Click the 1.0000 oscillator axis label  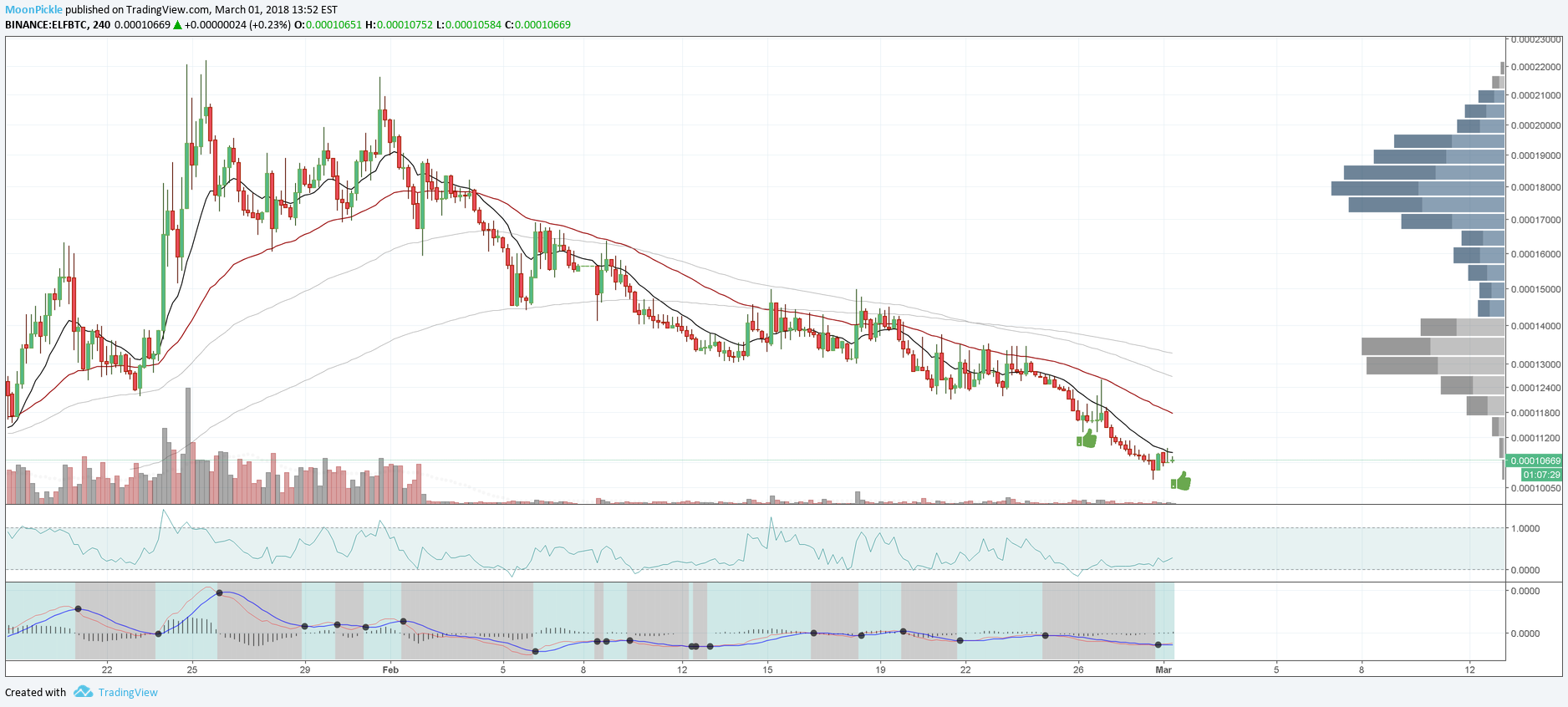pyautogui.click(x=1525, y=528)
